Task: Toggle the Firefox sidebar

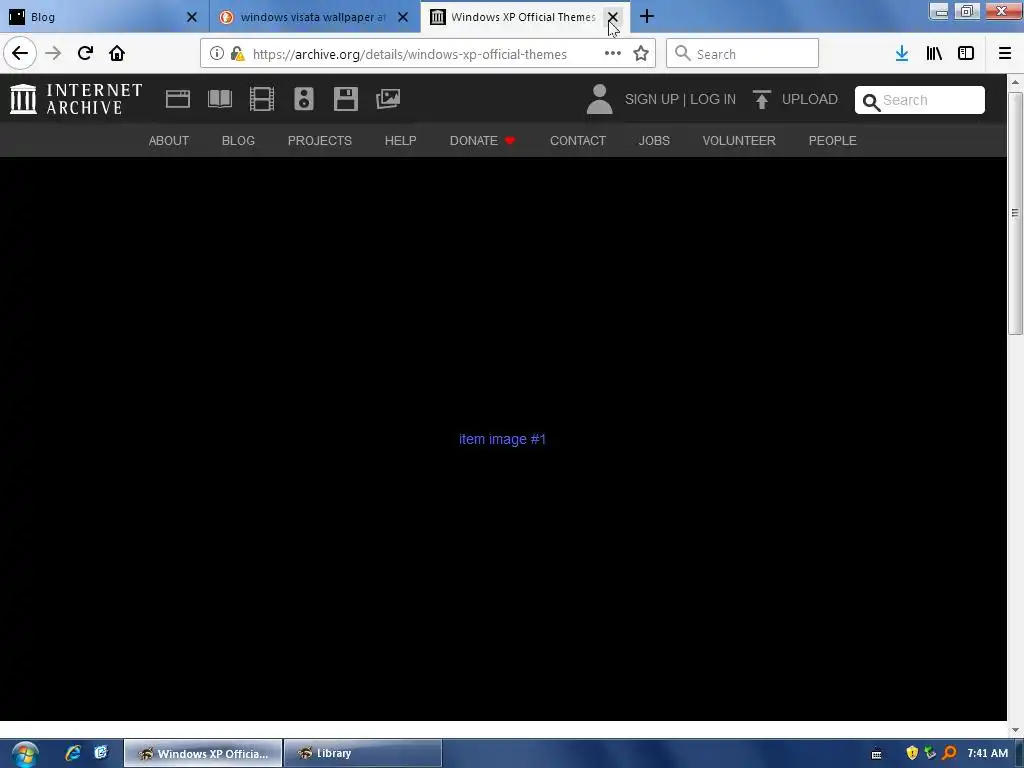Action: pos(966,54)
